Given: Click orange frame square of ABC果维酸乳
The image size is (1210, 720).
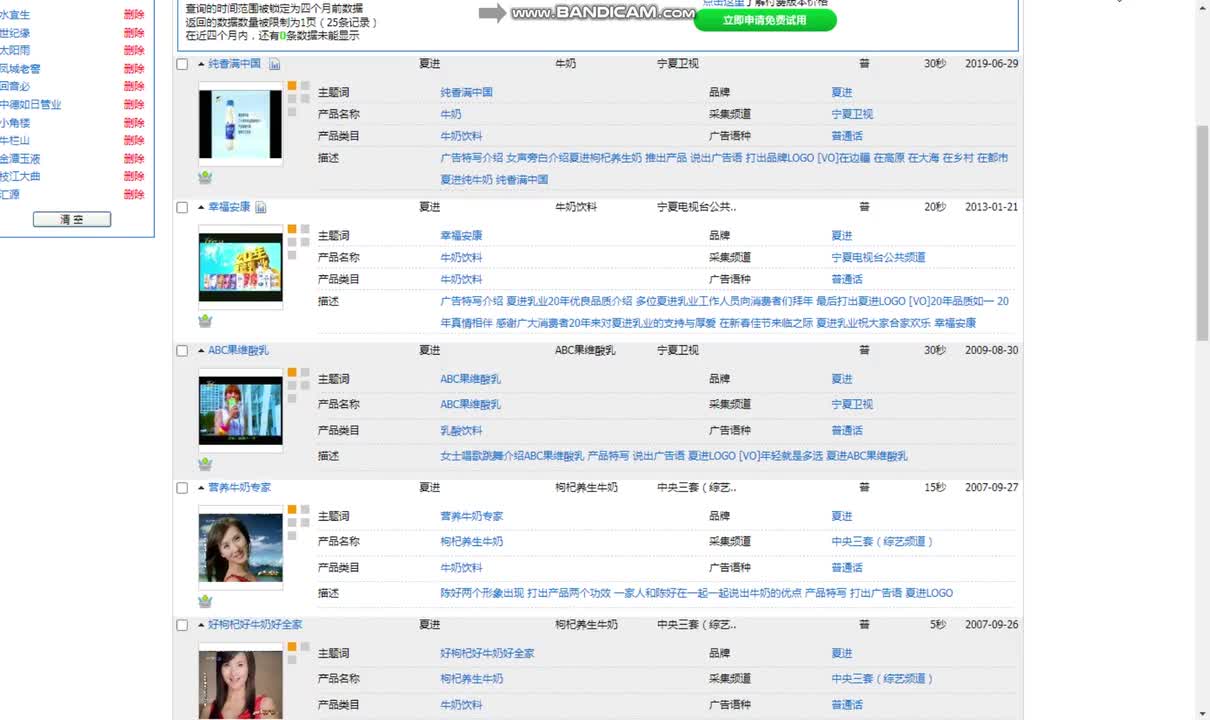Looking at the screenshot, I should (x=292, y=373).
